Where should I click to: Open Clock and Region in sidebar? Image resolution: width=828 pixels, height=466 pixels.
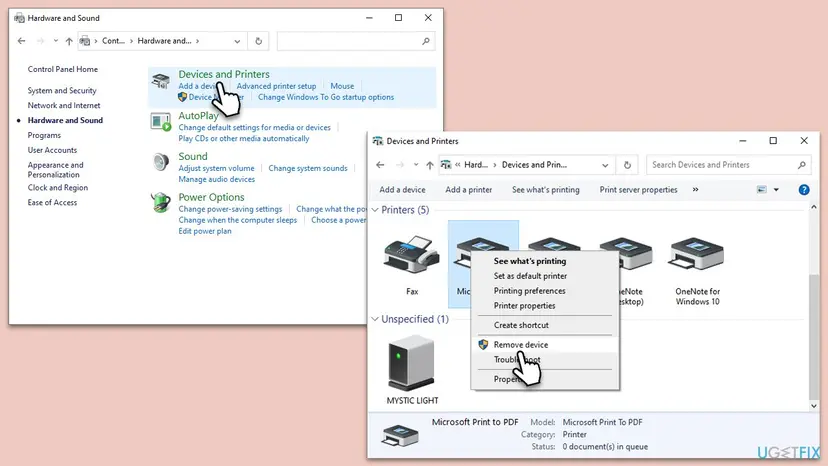(58, 188)
